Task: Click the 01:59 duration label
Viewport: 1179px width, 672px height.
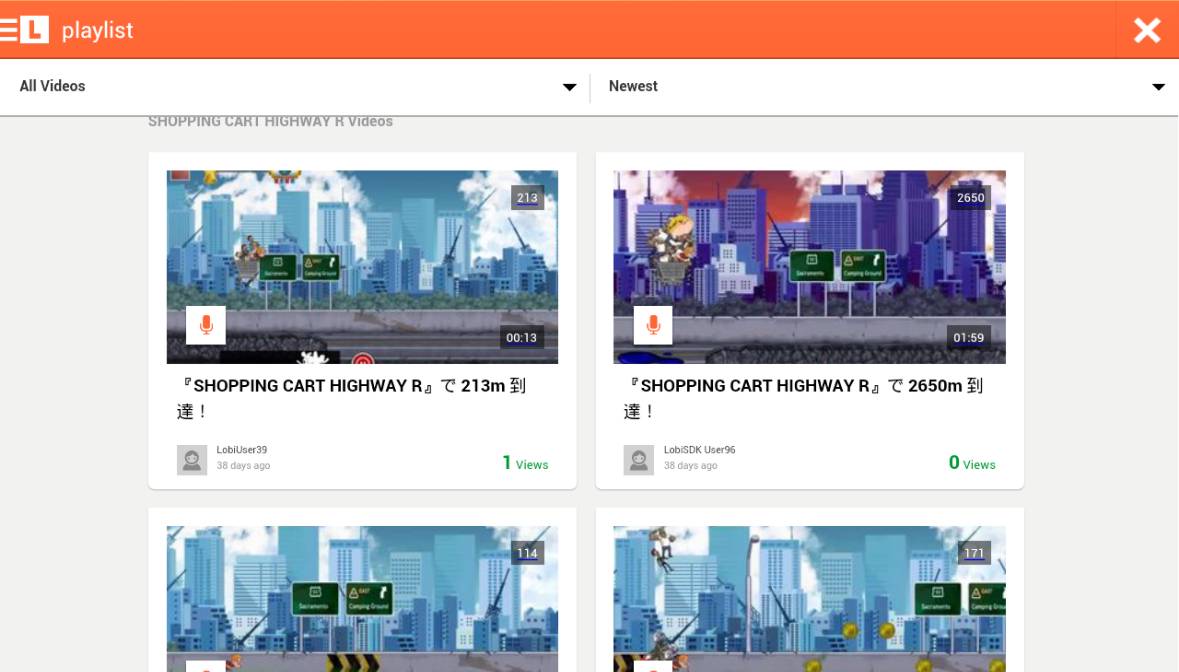Action: pos(968,338)
